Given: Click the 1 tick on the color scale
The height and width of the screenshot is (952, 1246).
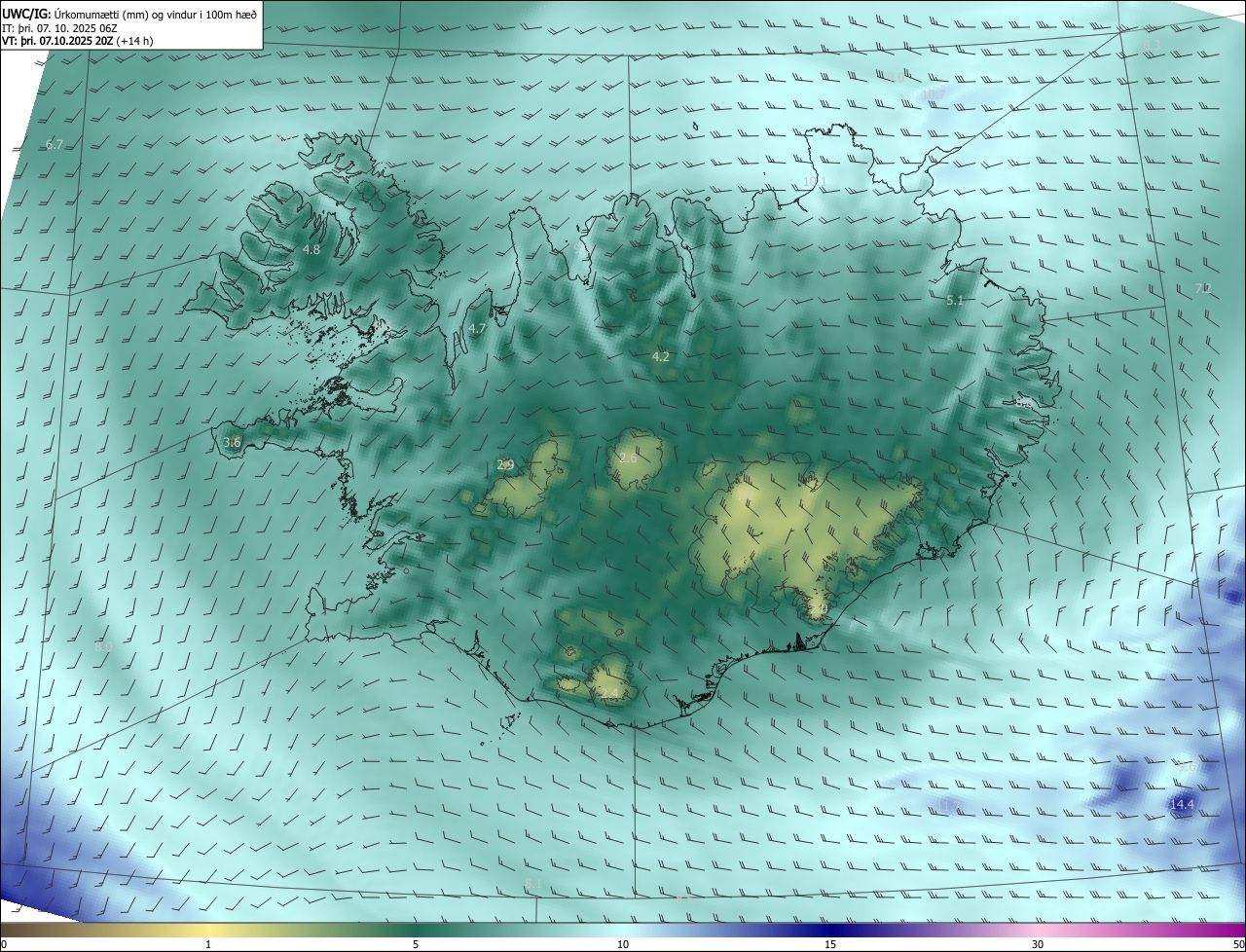Looking at the screenshot, I should (208, 944).
